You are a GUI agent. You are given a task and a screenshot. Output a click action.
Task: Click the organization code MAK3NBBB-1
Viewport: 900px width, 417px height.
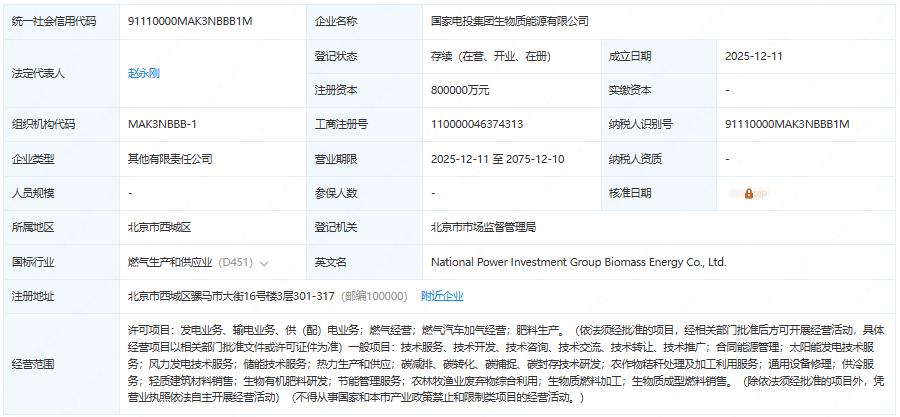162,124
